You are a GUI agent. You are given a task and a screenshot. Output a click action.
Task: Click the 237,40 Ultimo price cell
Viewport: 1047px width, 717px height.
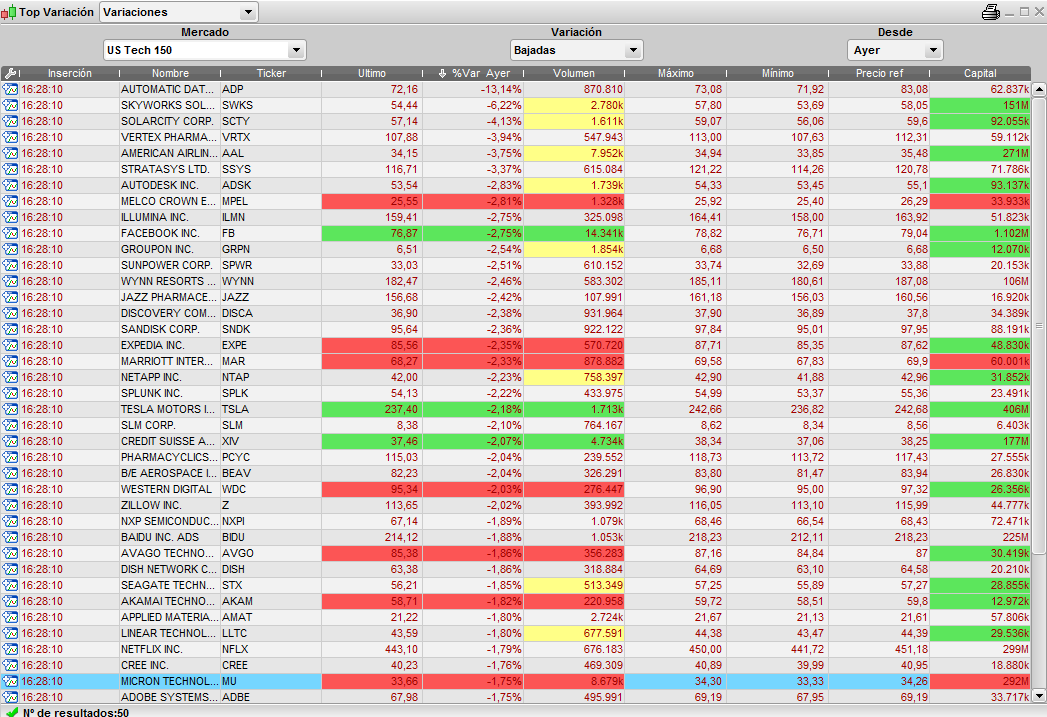click(x=372, y=410)
